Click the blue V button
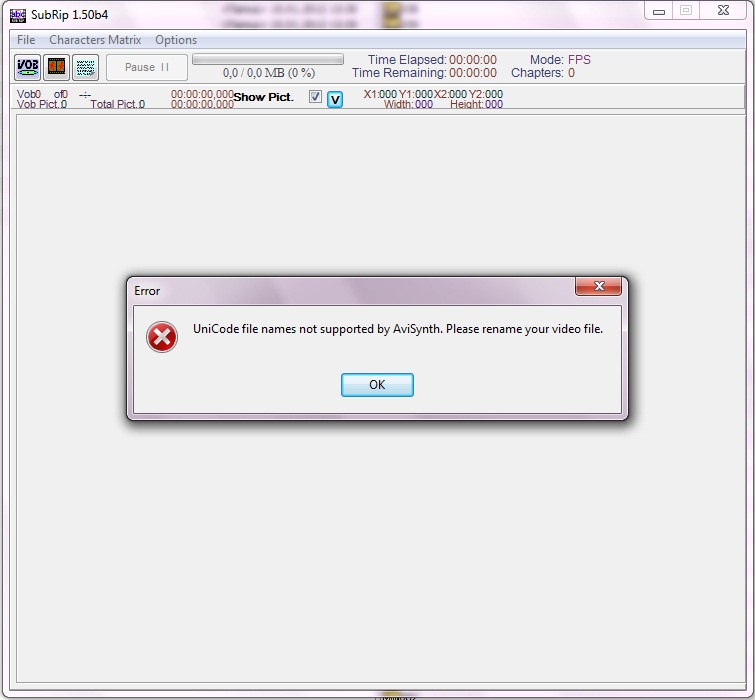This screenshot has width=755, height=700. coord(335,100)
